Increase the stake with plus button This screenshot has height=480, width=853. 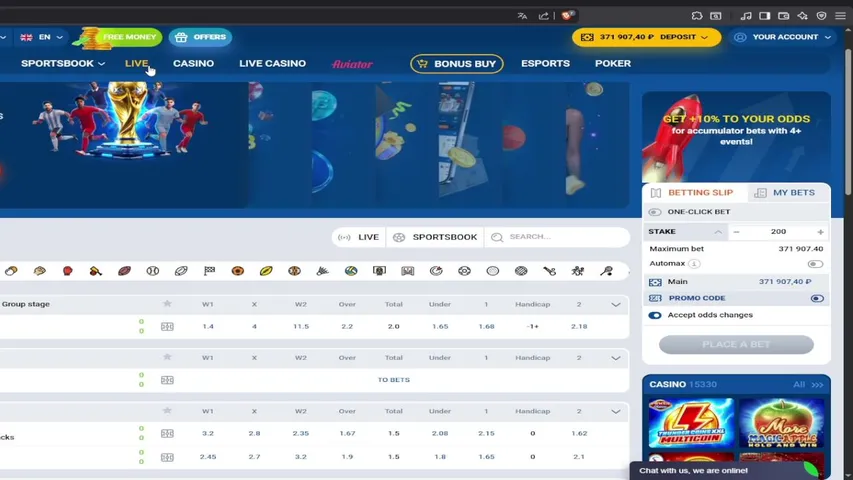820,232
